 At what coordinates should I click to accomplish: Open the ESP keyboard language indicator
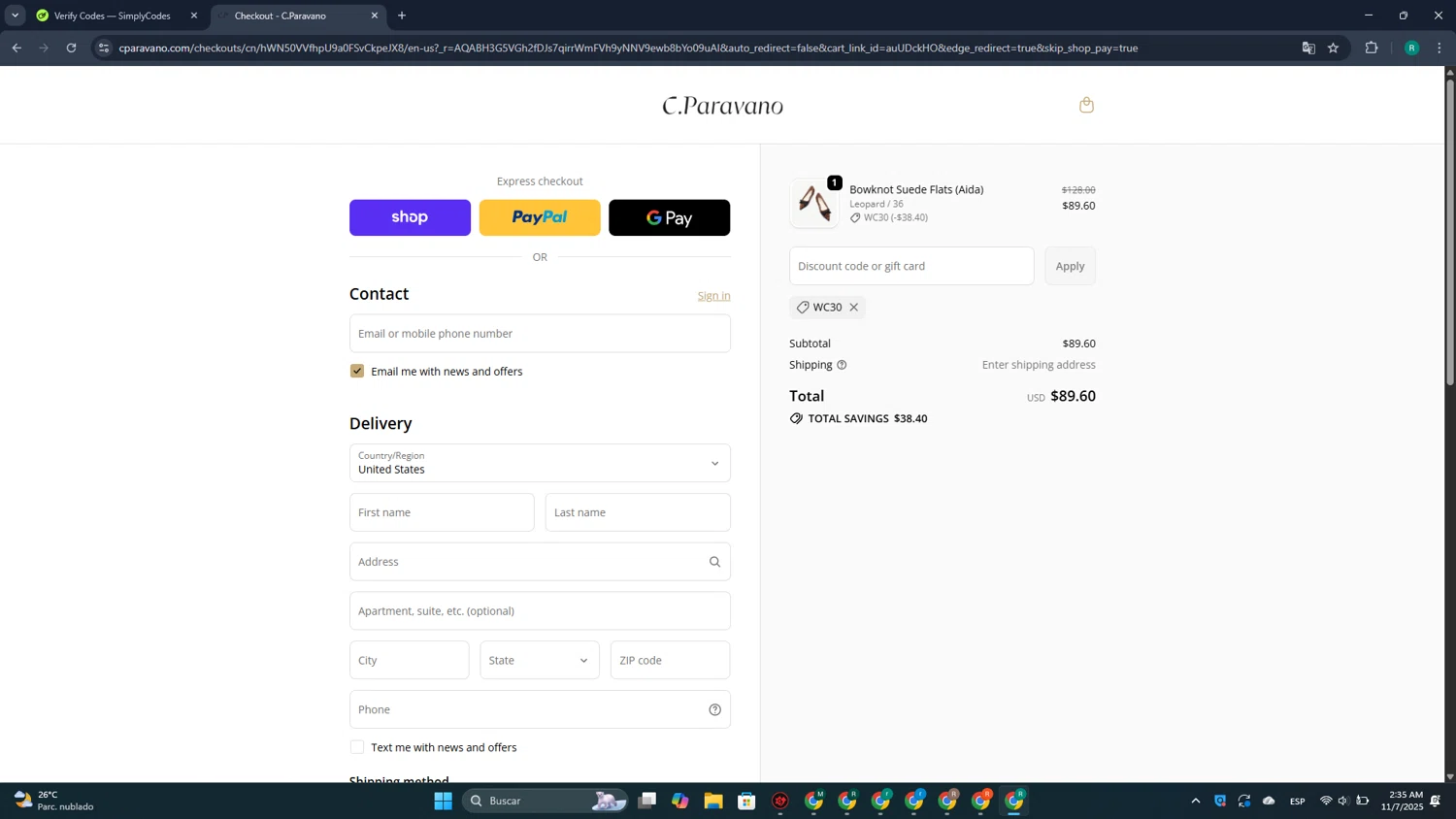point(1298,802)
